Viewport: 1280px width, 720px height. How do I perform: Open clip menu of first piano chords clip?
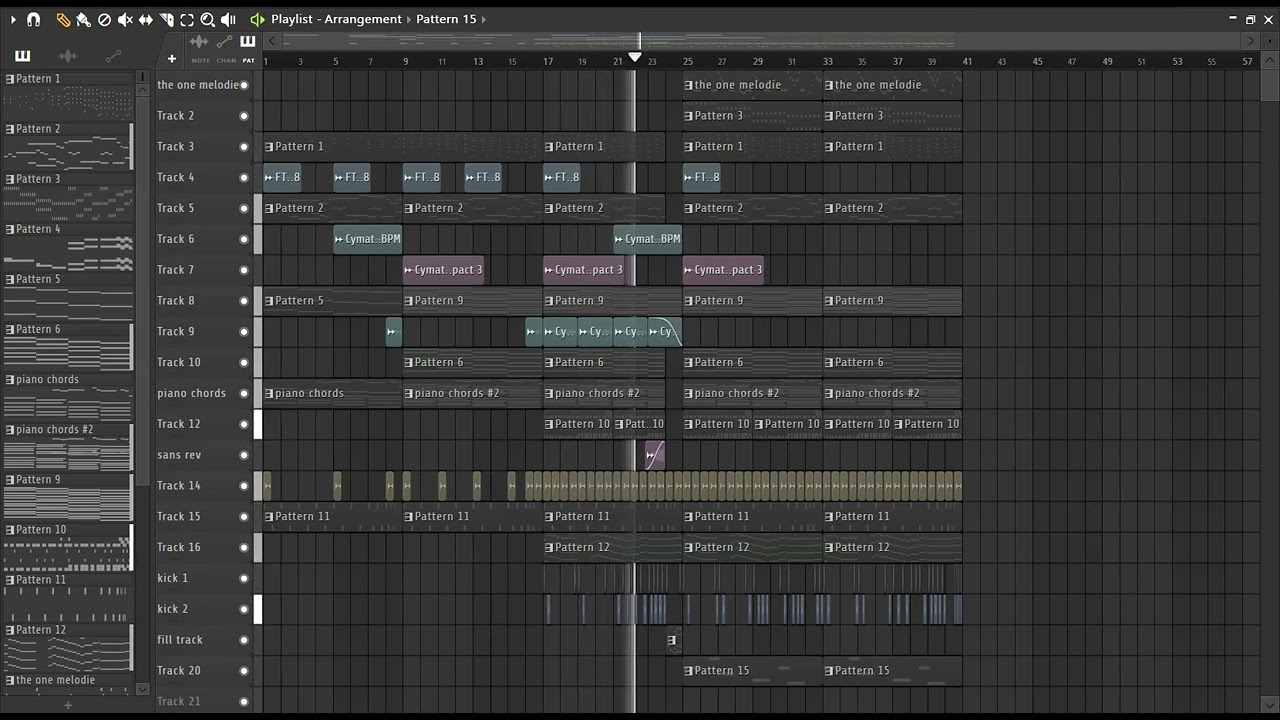tap(268, 394)
